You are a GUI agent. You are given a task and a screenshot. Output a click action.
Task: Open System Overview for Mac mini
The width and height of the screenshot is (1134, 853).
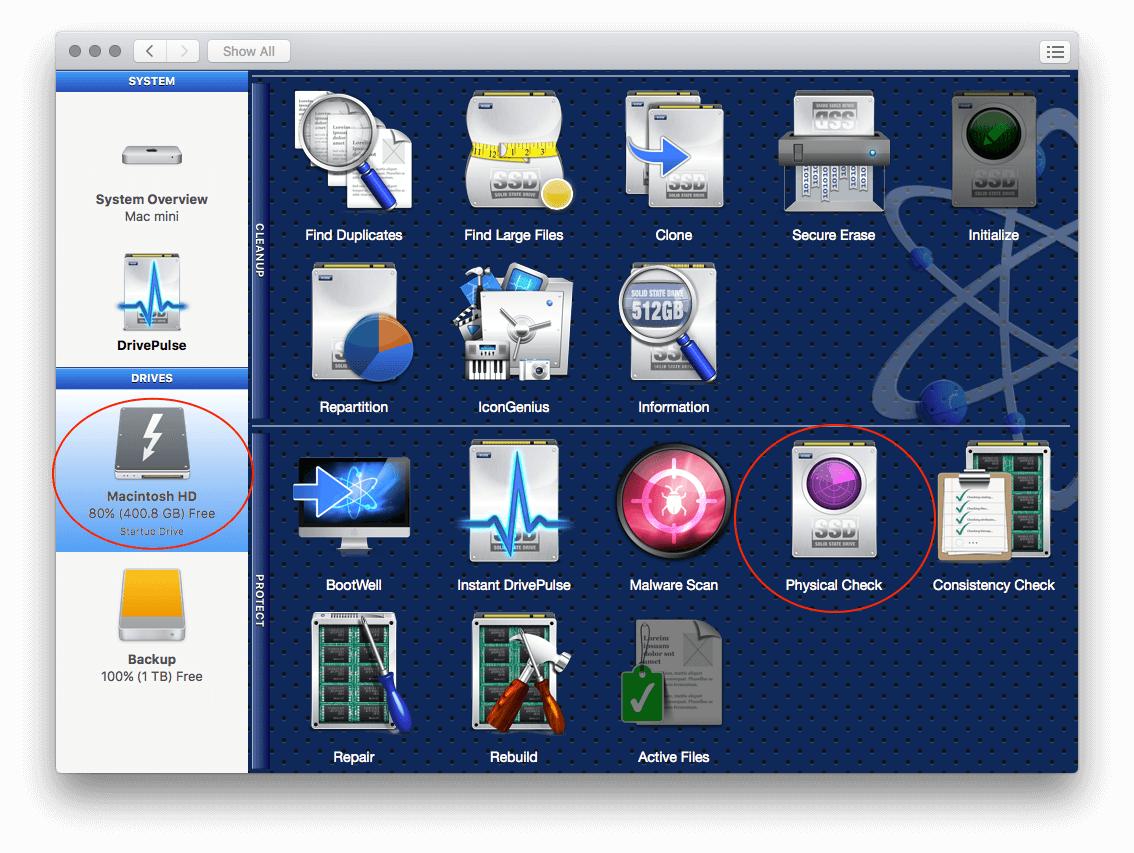[151, 175]
